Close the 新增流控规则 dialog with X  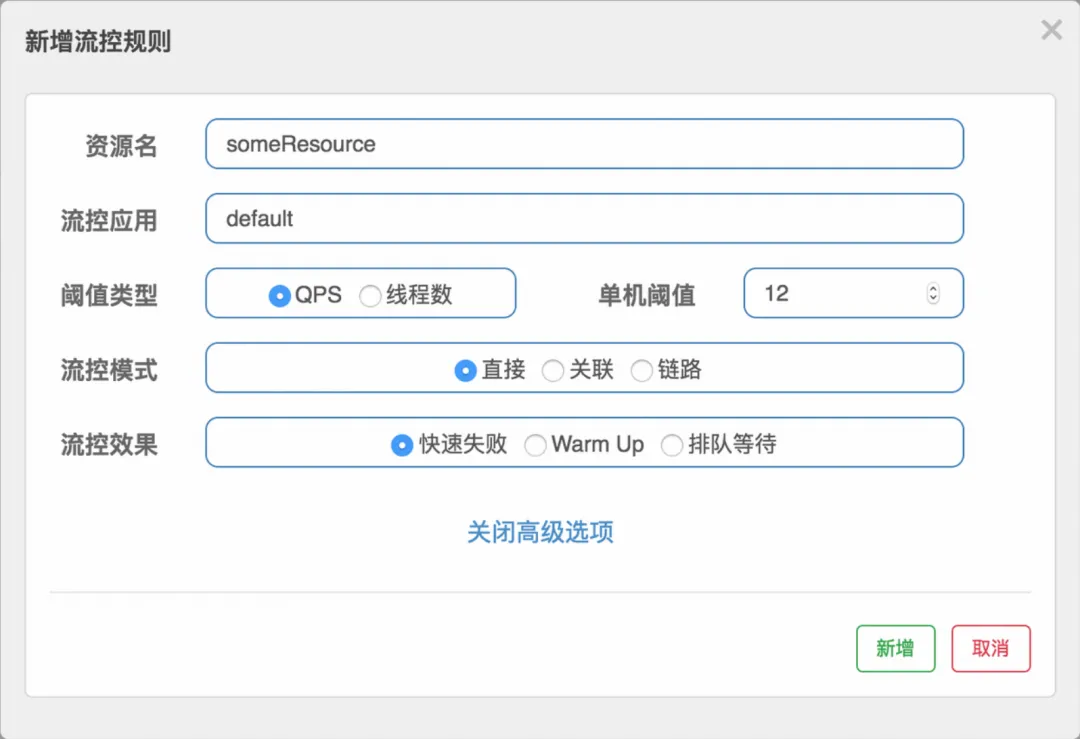1051,30
